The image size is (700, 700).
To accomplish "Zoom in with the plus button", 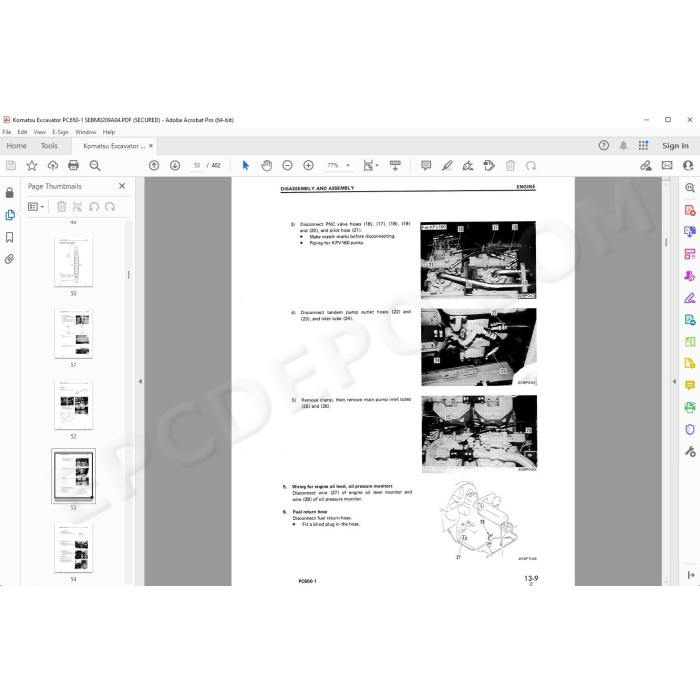I will point(308,166).
